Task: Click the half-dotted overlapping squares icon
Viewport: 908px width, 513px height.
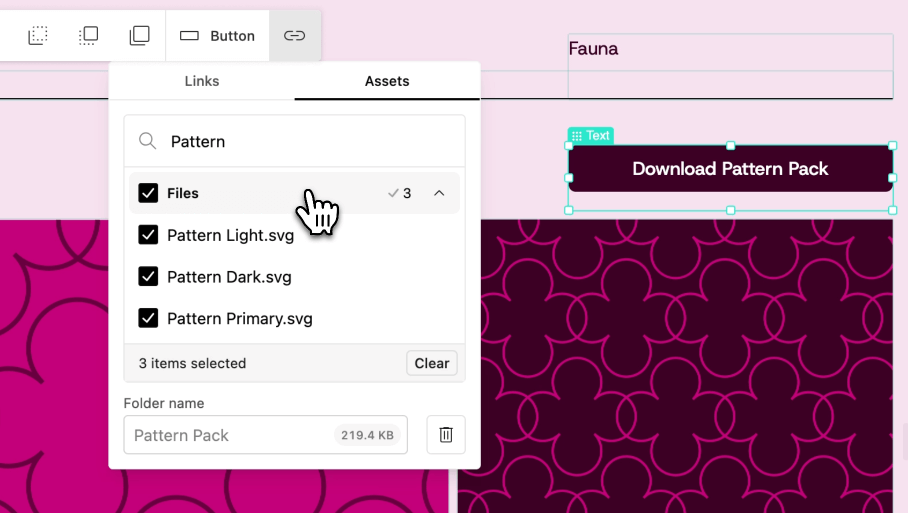Action: pyautogui.click(x=89, y=36)
